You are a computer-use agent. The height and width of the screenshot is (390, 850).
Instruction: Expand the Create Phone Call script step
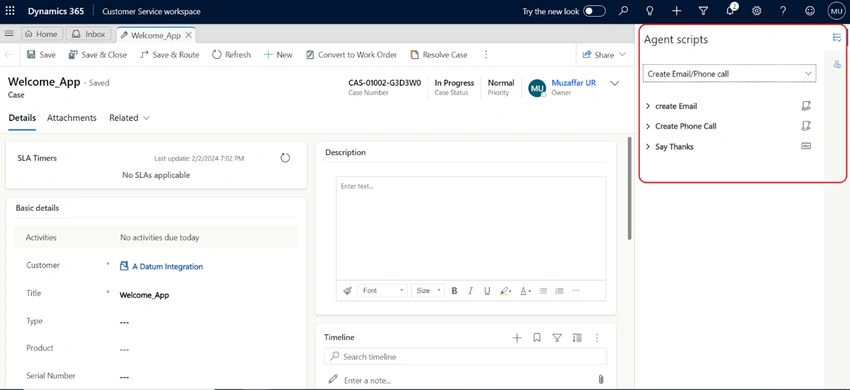click(648, 126)
